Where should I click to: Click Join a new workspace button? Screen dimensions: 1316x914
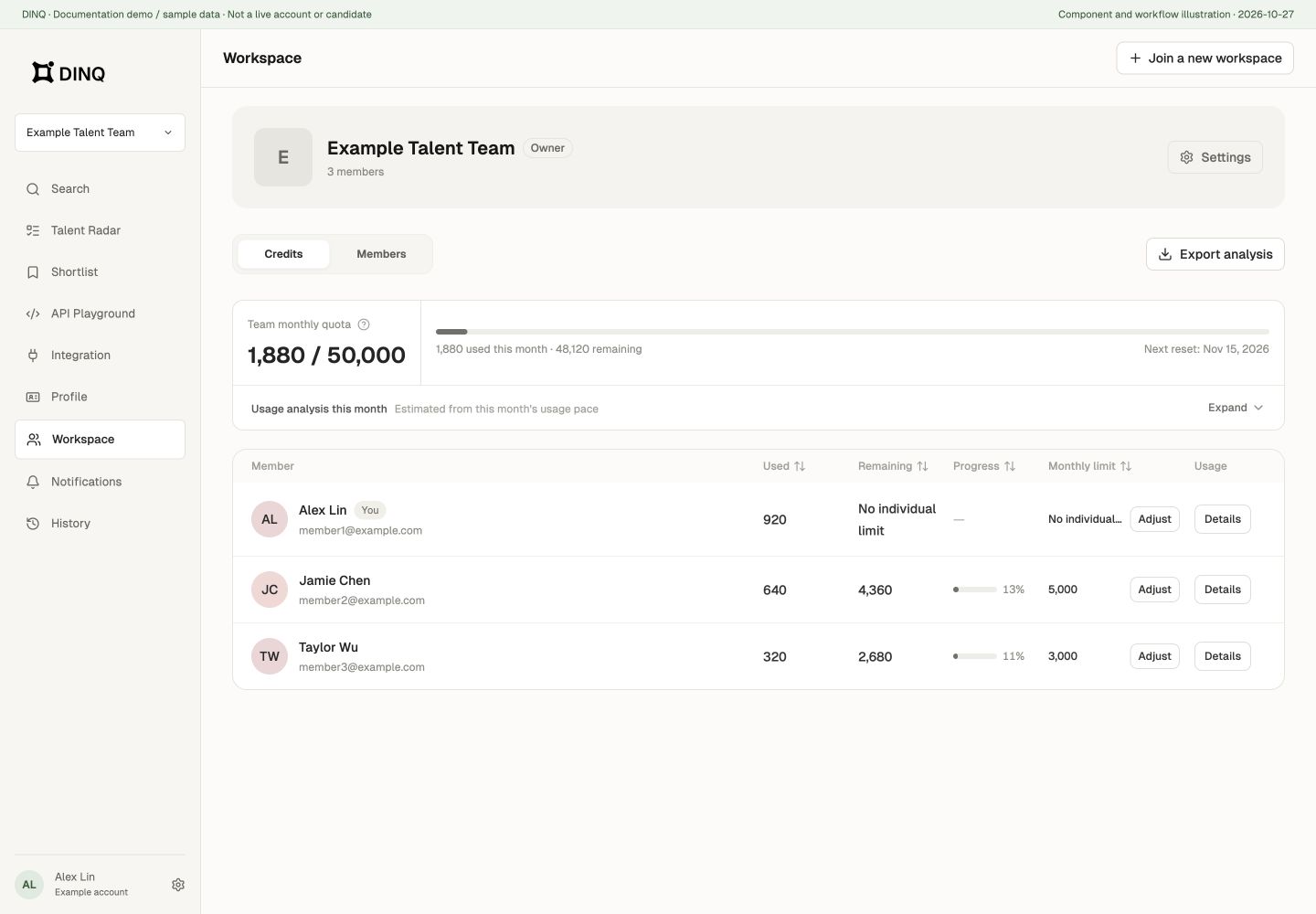[x=1205, y=58]
